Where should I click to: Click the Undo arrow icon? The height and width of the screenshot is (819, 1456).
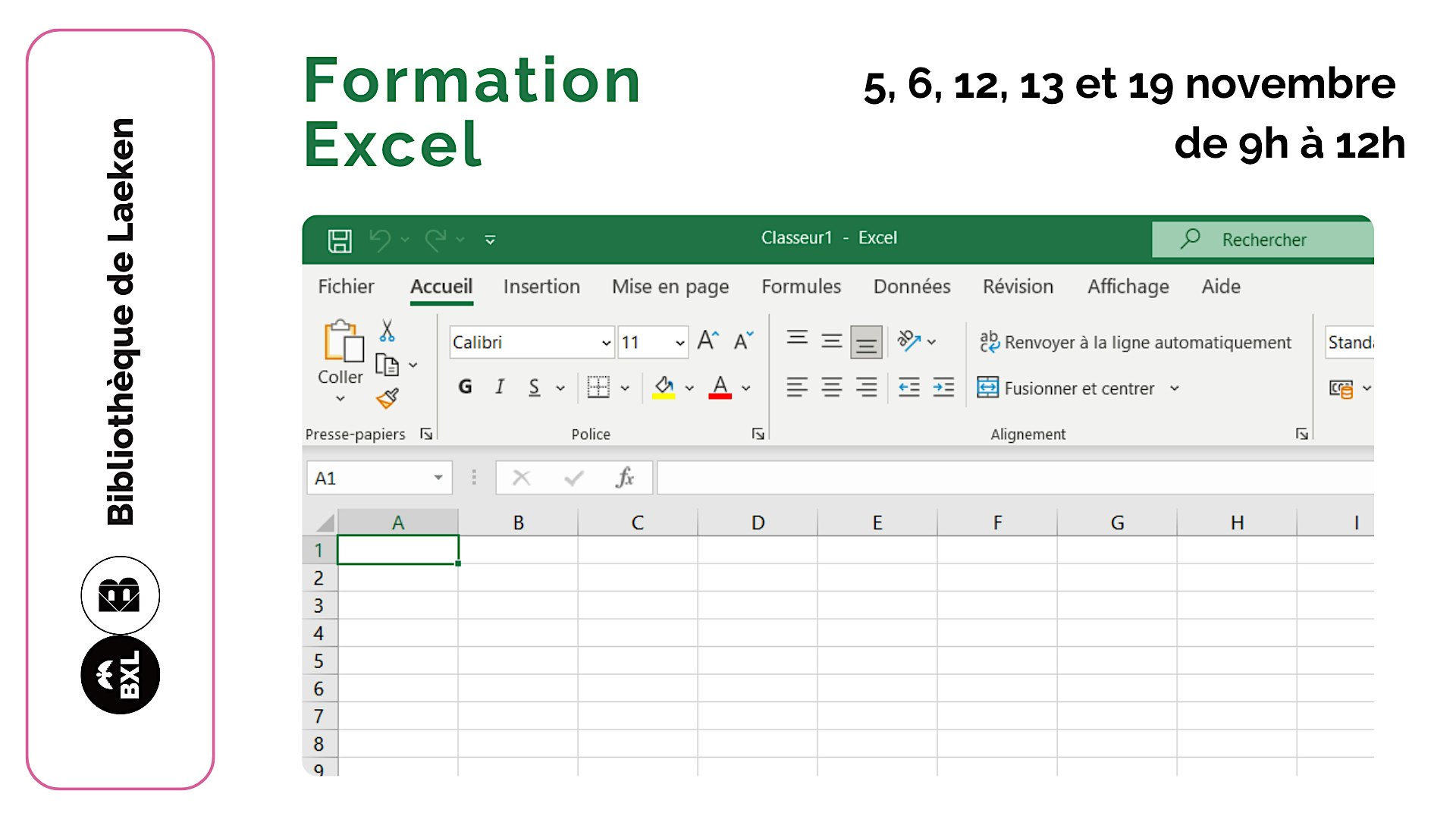point(380,240)
